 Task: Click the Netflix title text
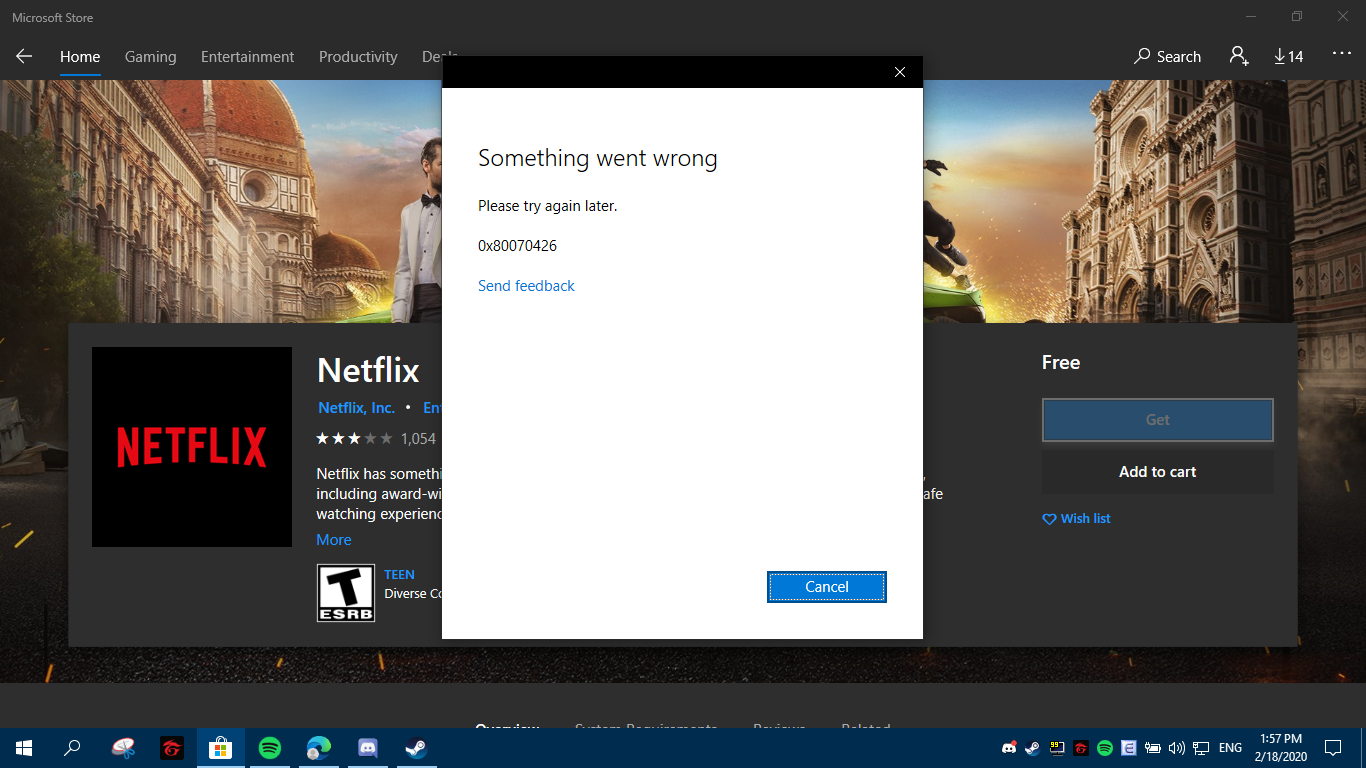click(368, 370)
